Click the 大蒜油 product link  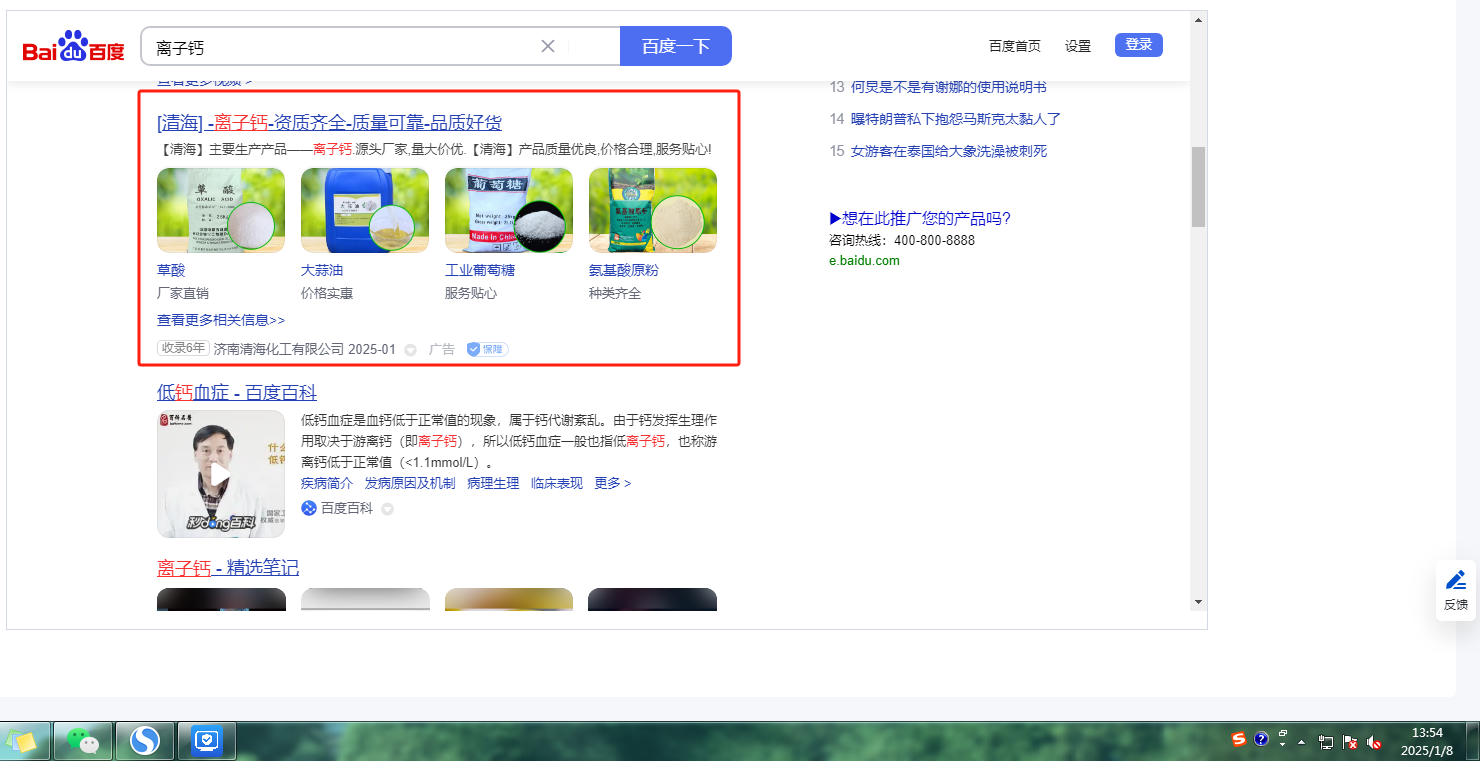322,270
